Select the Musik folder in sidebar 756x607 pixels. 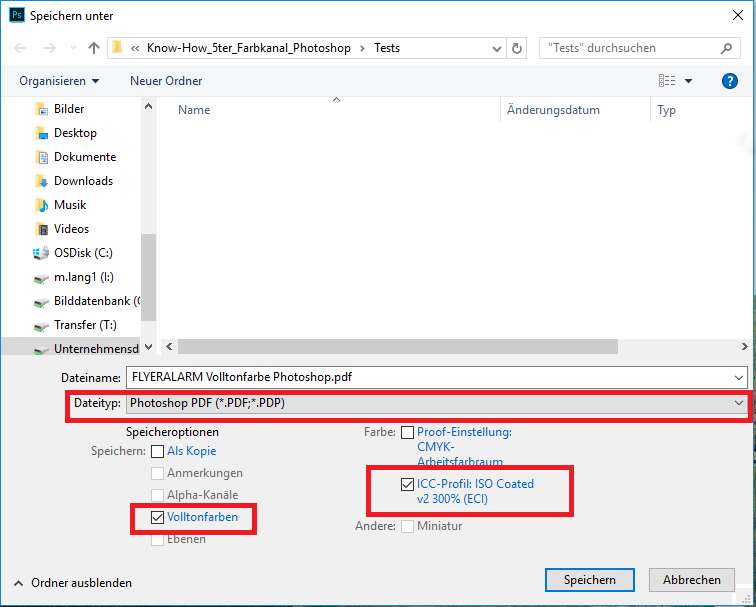69,205
